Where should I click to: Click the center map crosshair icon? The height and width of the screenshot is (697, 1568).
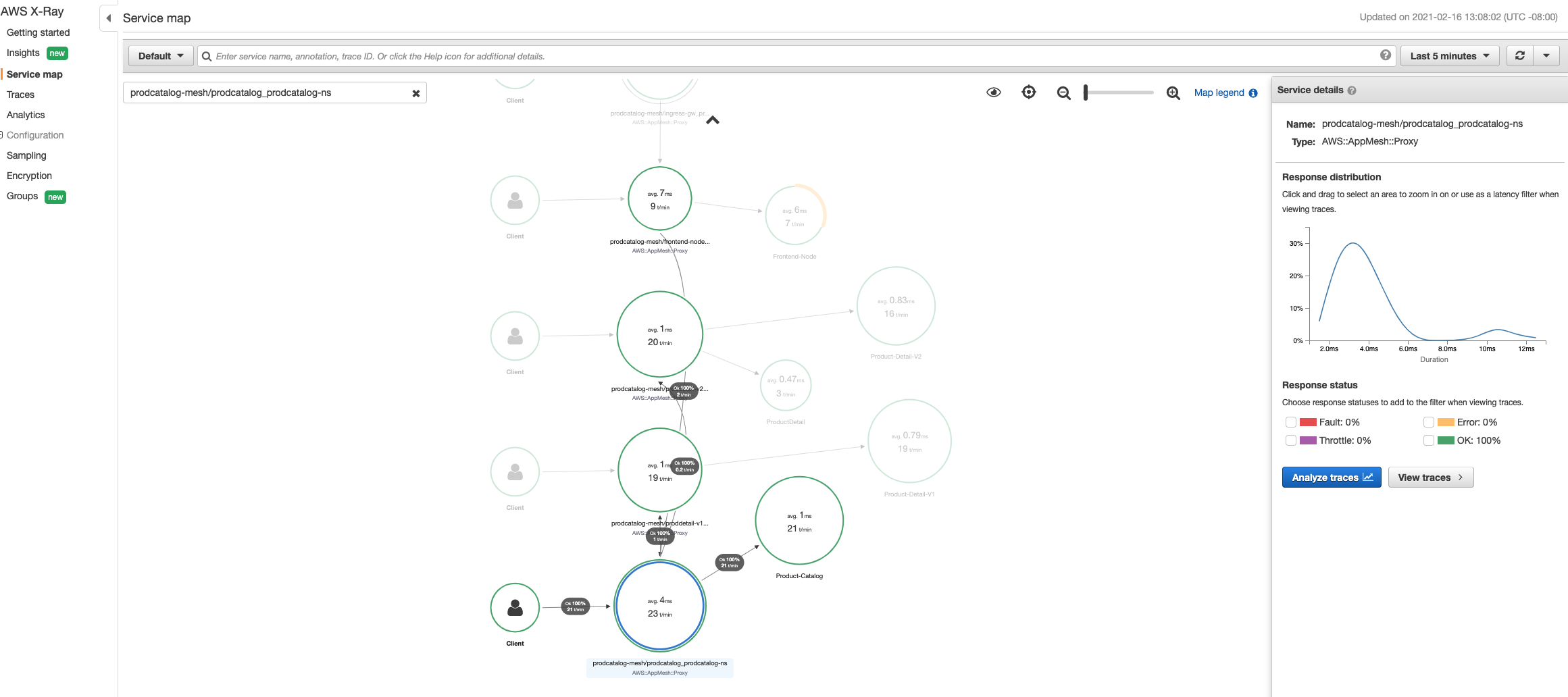(x=1029, y=93)
